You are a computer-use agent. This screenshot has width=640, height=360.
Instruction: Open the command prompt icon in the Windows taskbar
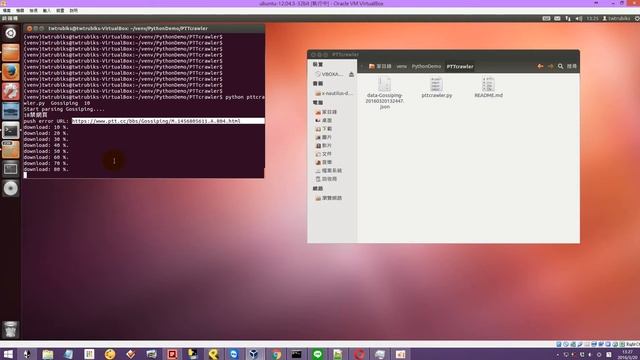click(296, 354)
